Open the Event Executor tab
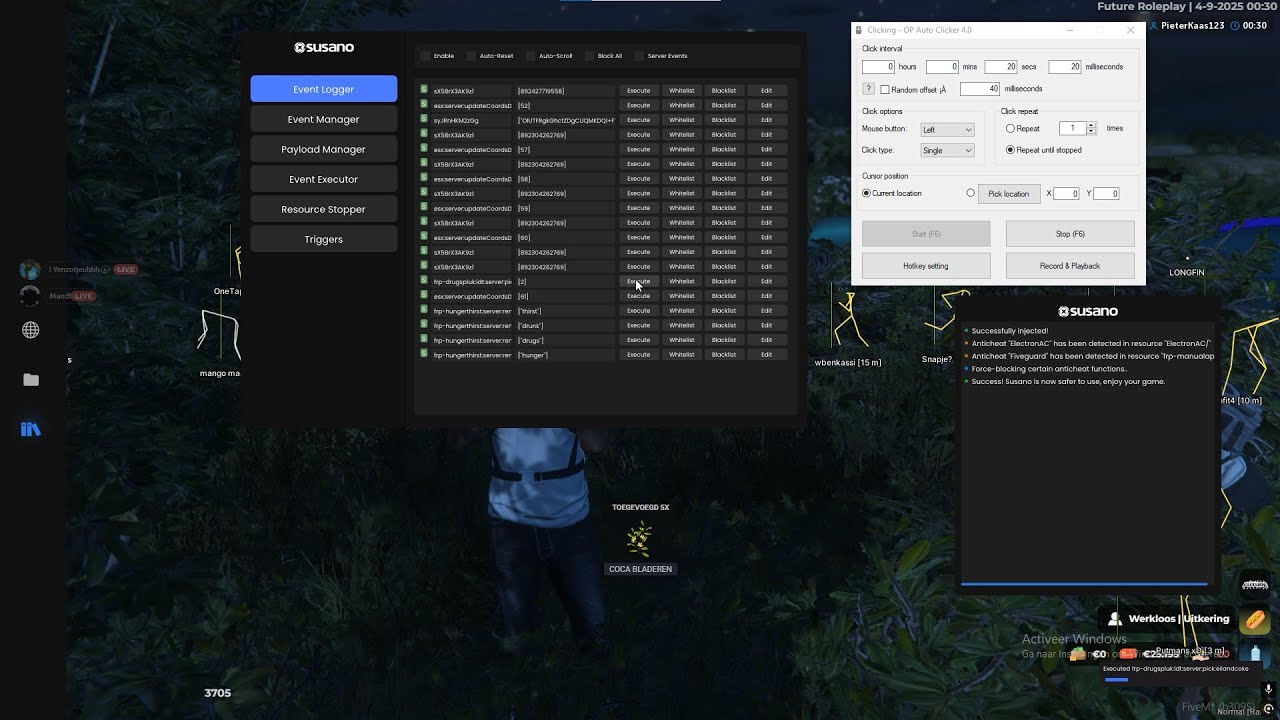1280x720 pixels. coord(323,179)
